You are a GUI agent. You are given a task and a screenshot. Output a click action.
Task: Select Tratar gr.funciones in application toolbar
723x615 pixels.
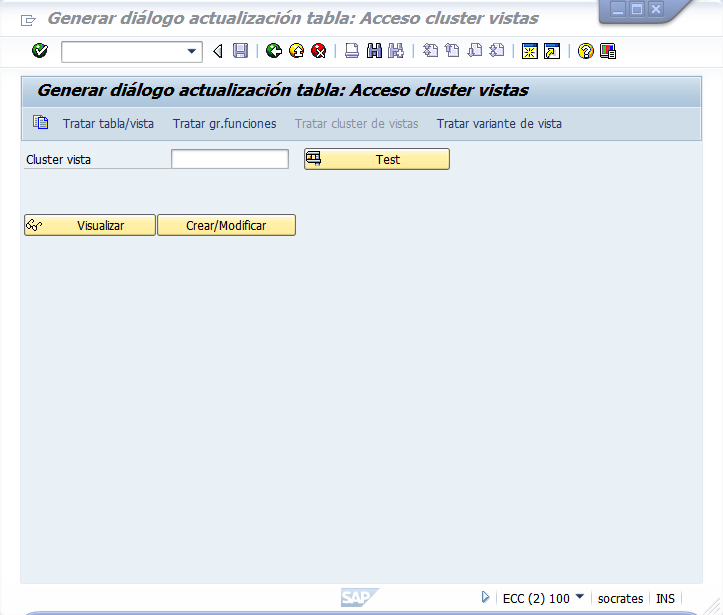pyautogui.click(x=224, y=124)
